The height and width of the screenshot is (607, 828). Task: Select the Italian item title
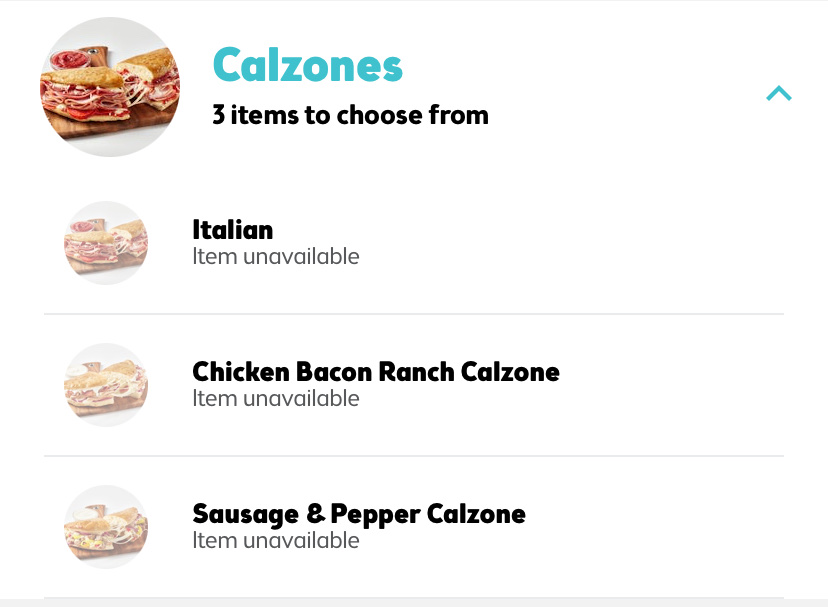[x=232, y=230]
